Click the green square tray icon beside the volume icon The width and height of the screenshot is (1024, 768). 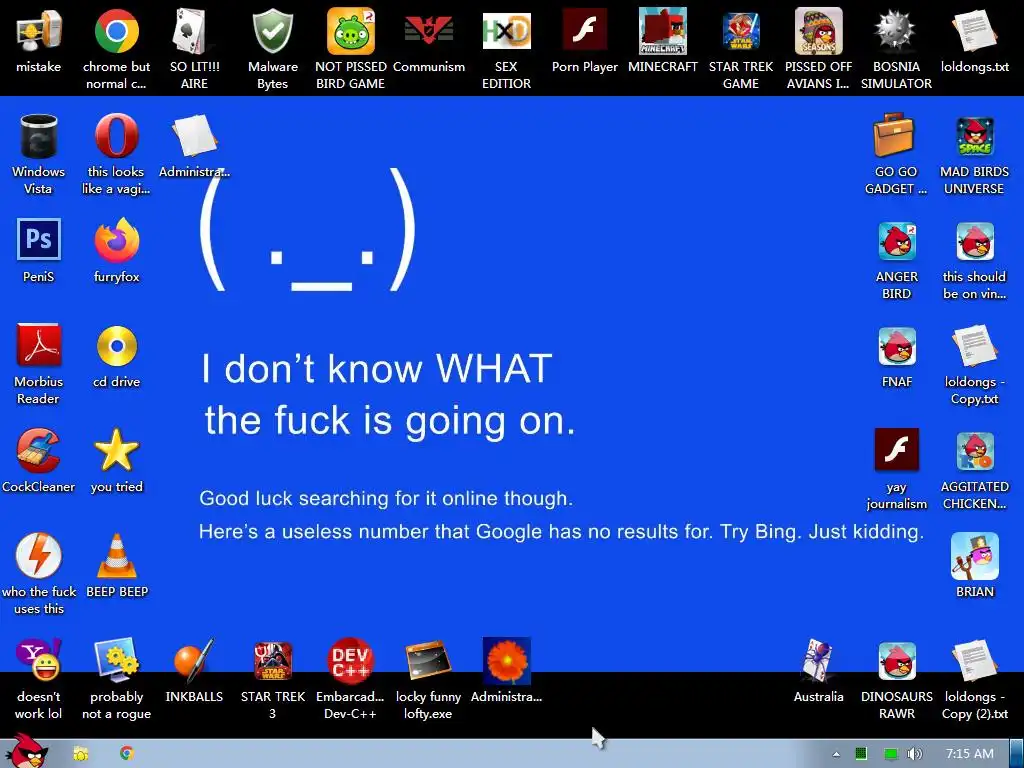890,754
